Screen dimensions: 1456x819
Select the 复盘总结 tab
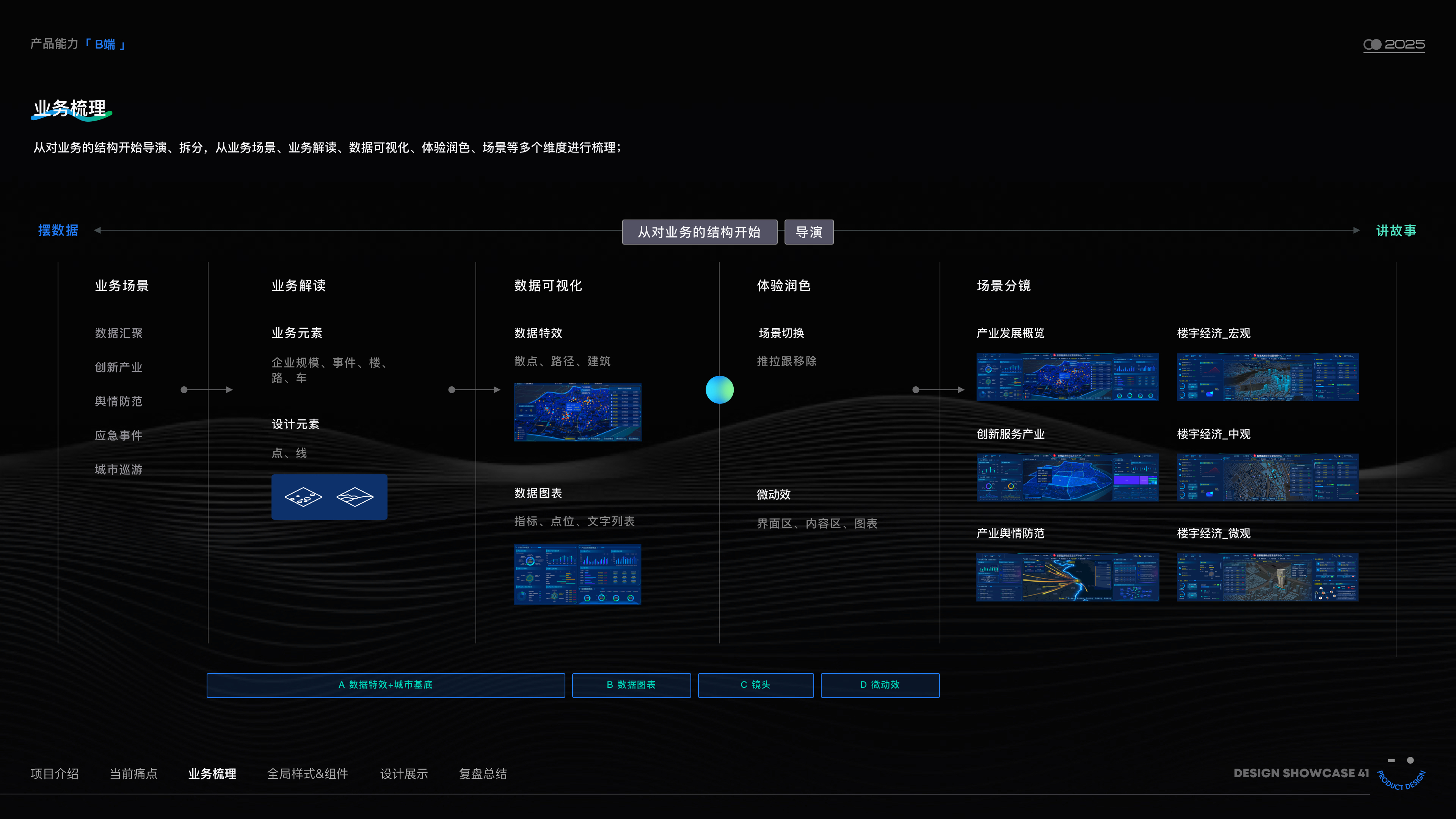point(483,774)
